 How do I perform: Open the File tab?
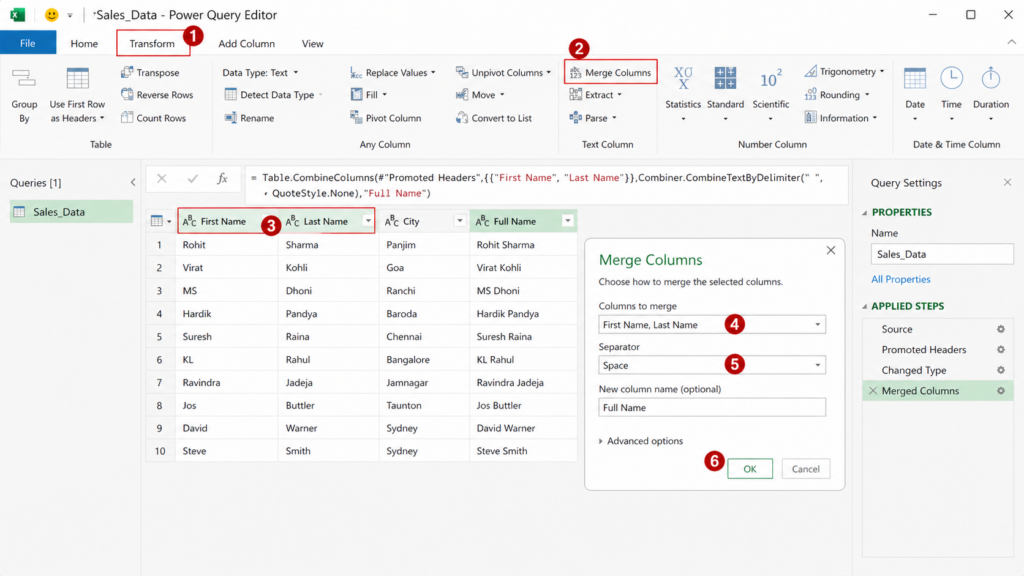pos(28,43)
